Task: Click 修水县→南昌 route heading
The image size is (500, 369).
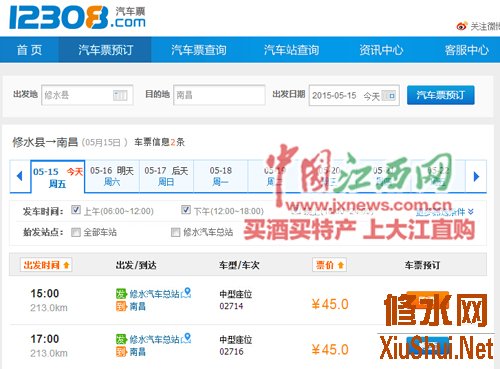Action: pyautogui.click(x=45, y=142)
